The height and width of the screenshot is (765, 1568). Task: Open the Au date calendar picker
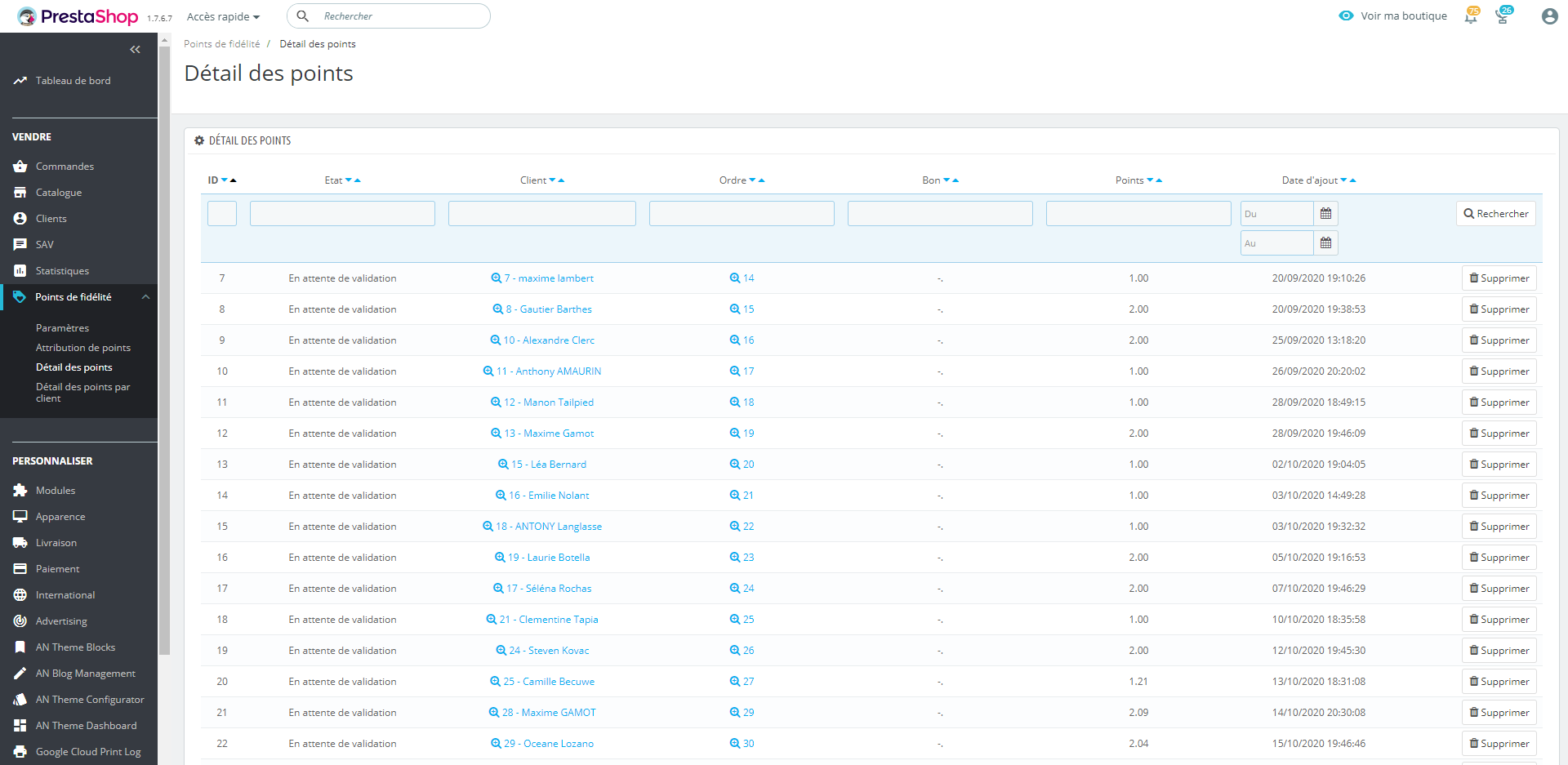(1326, 243)
